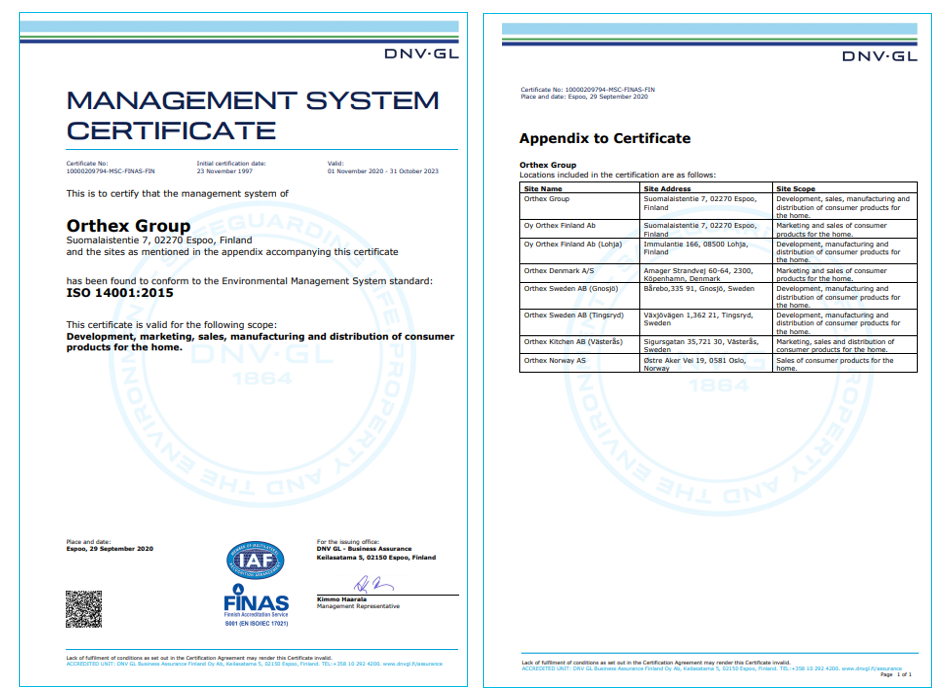Screen dimensions: 942x694
Task: Click the Appendix to Certificate heading
Action: [604, 138]
